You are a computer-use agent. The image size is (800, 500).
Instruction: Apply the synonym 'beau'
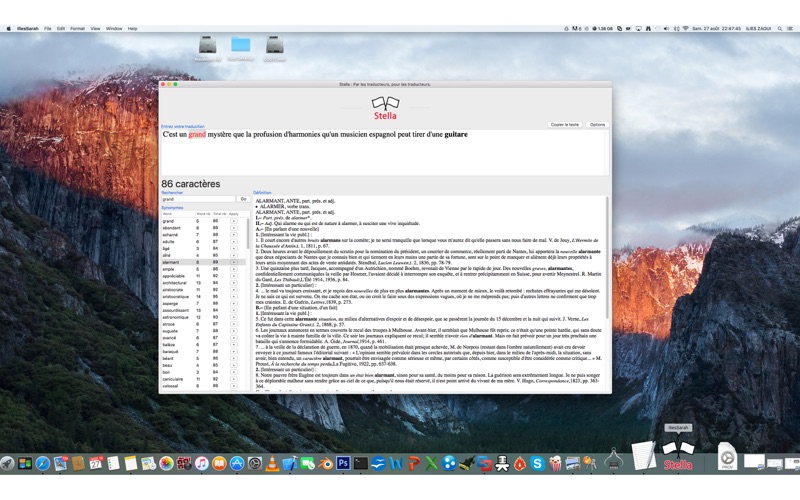[x=234, y=365]
